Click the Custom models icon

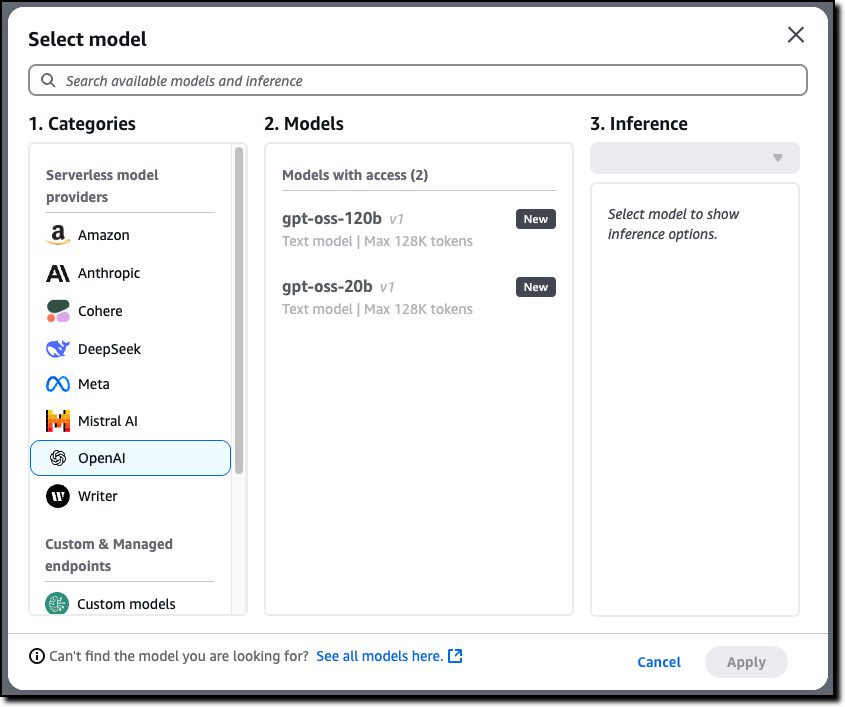click(57, 604)
